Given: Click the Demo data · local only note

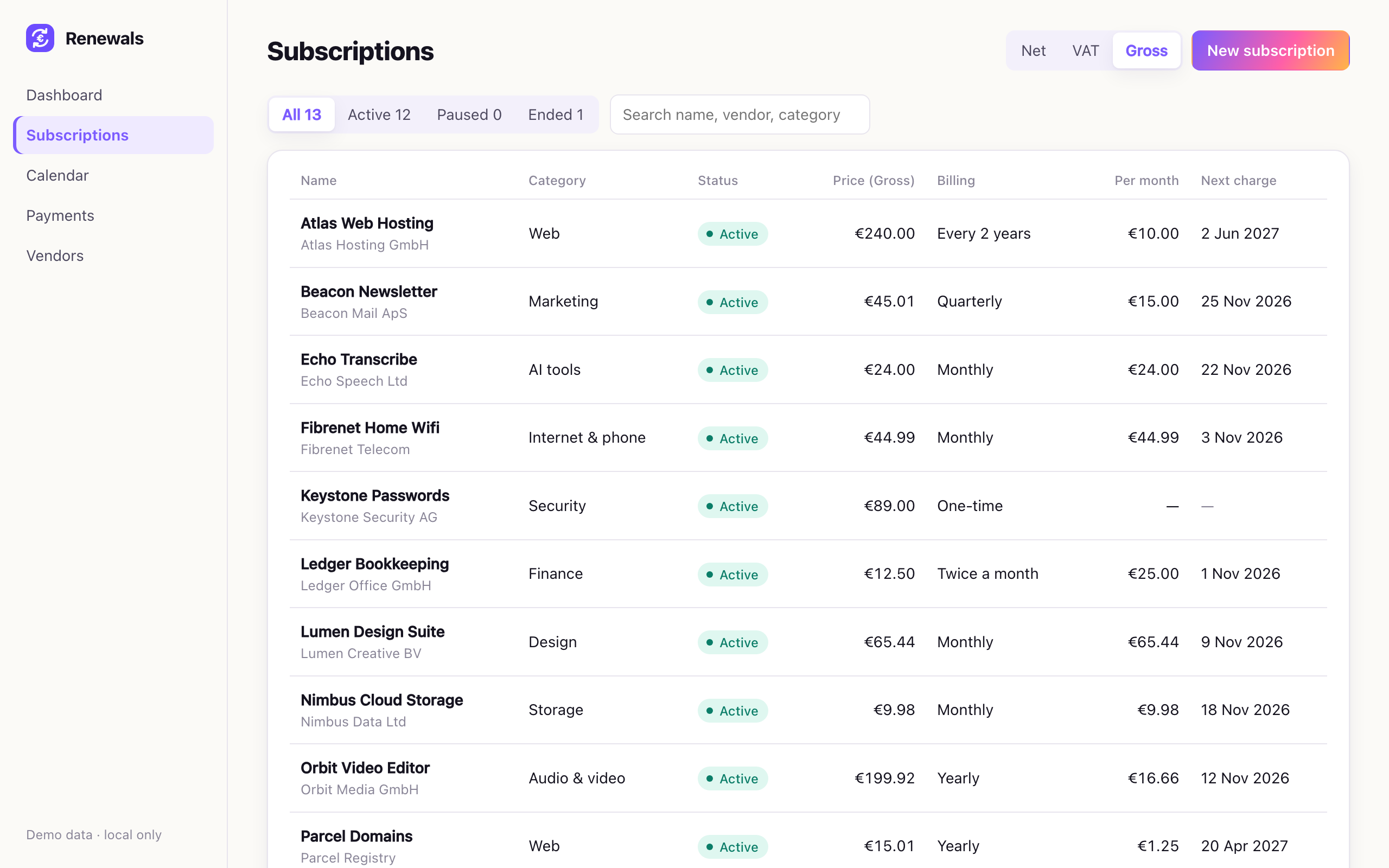Looking at the screenshot, I should tap(93, 834).
